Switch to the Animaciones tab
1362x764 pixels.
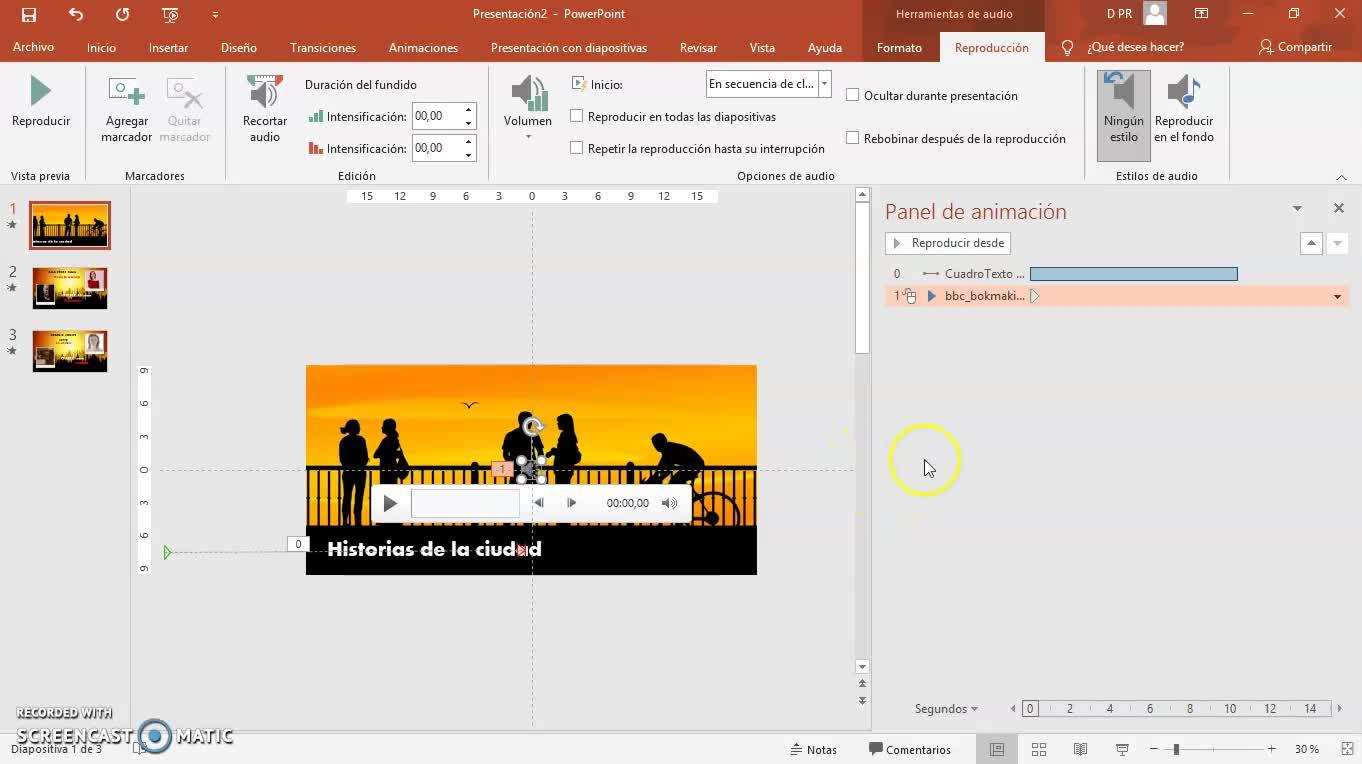click(423, 47)
